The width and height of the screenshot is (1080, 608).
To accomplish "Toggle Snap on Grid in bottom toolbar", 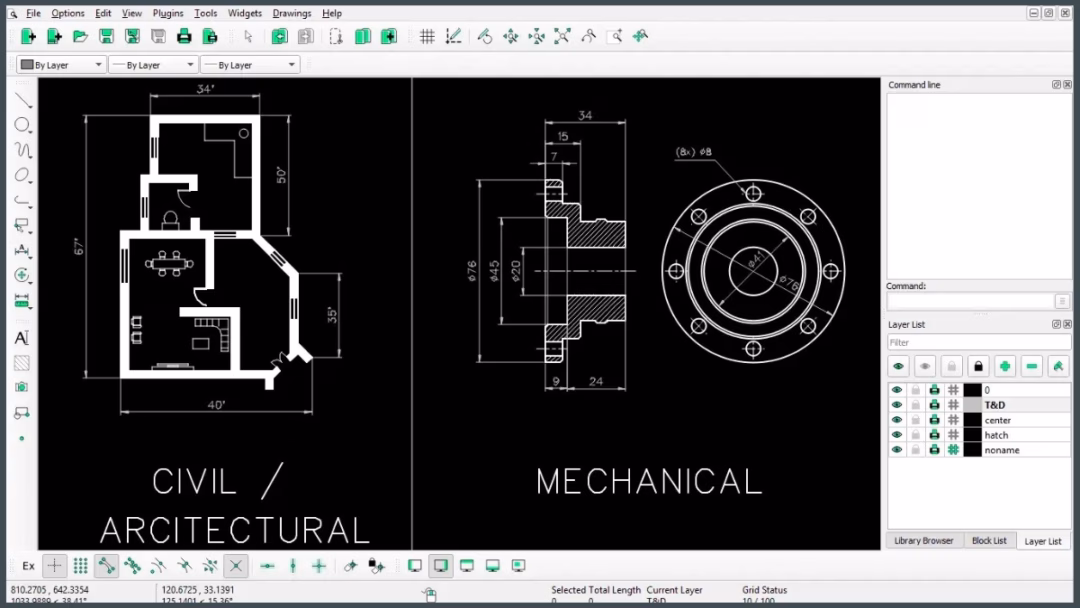I will (81, 566).
